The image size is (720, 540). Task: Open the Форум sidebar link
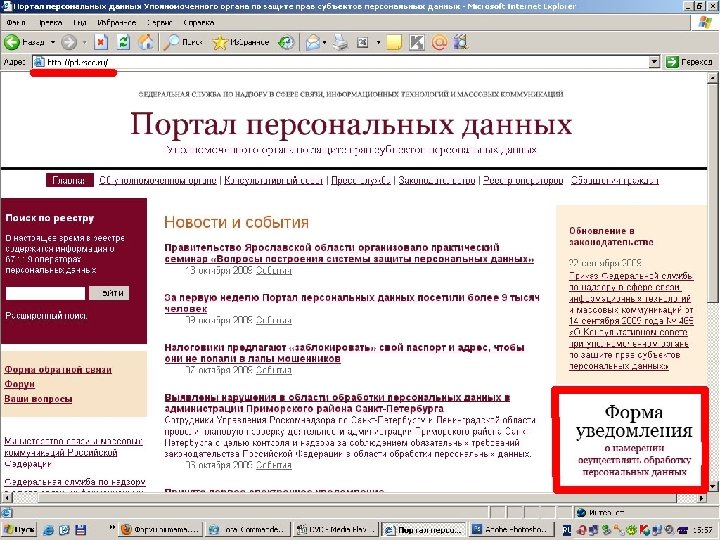[20, 384]
